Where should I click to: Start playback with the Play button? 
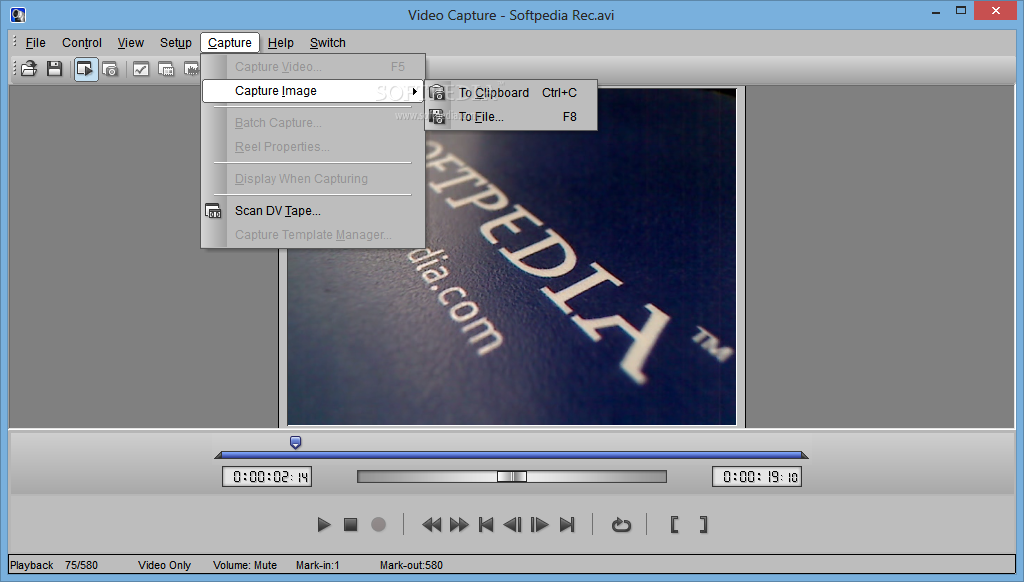pos(323,525)
